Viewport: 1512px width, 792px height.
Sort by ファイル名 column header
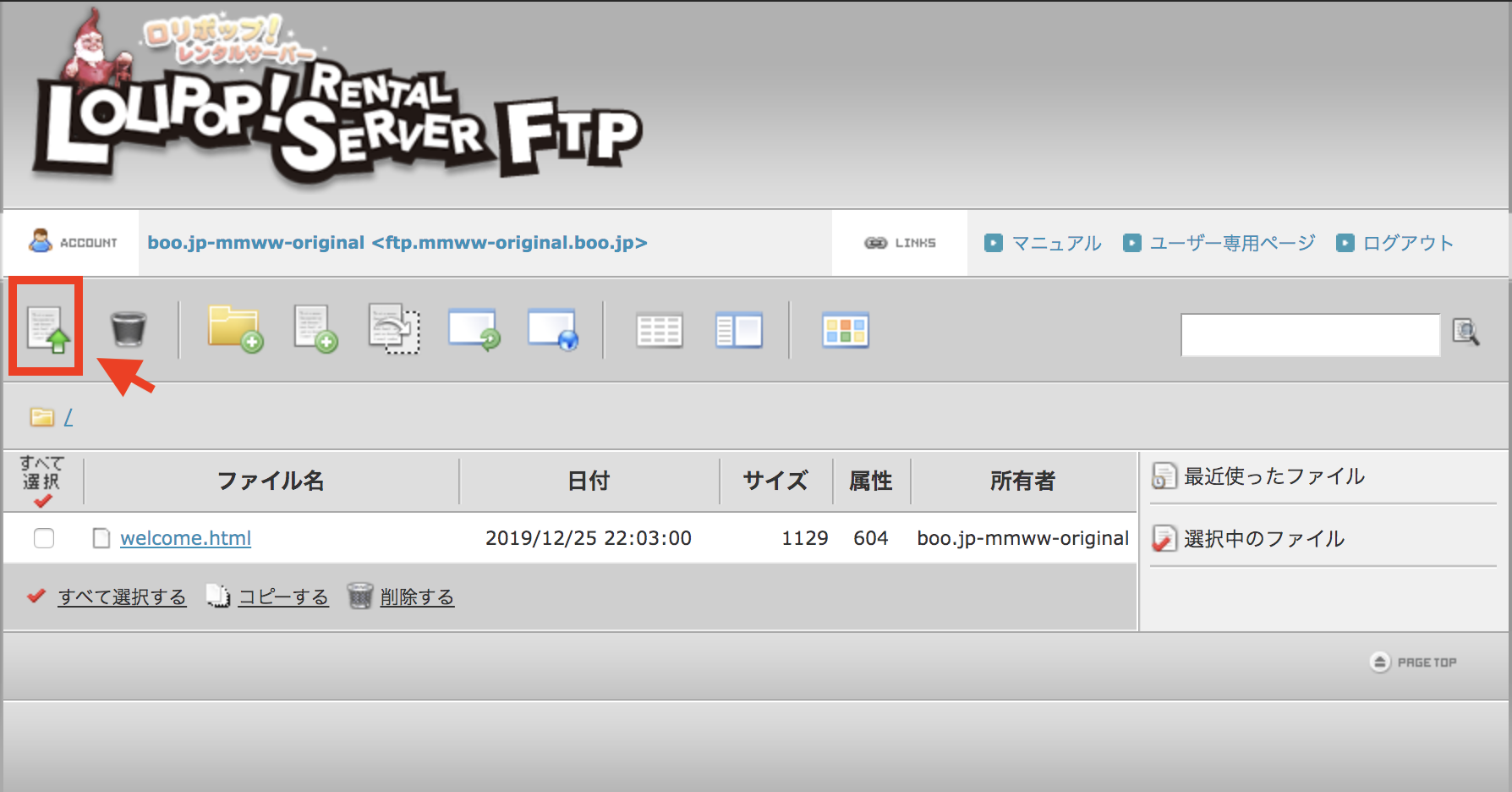271,481
